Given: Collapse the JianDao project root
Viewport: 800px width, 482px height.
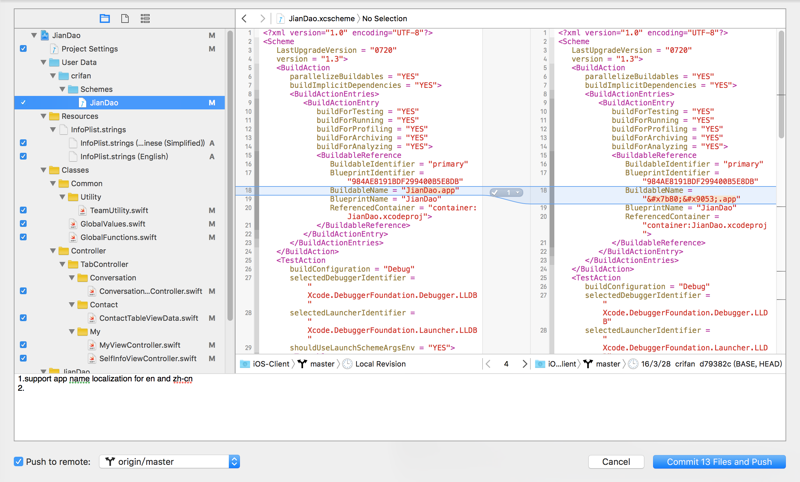Looking at the screenshot, I should click(34, 35).
